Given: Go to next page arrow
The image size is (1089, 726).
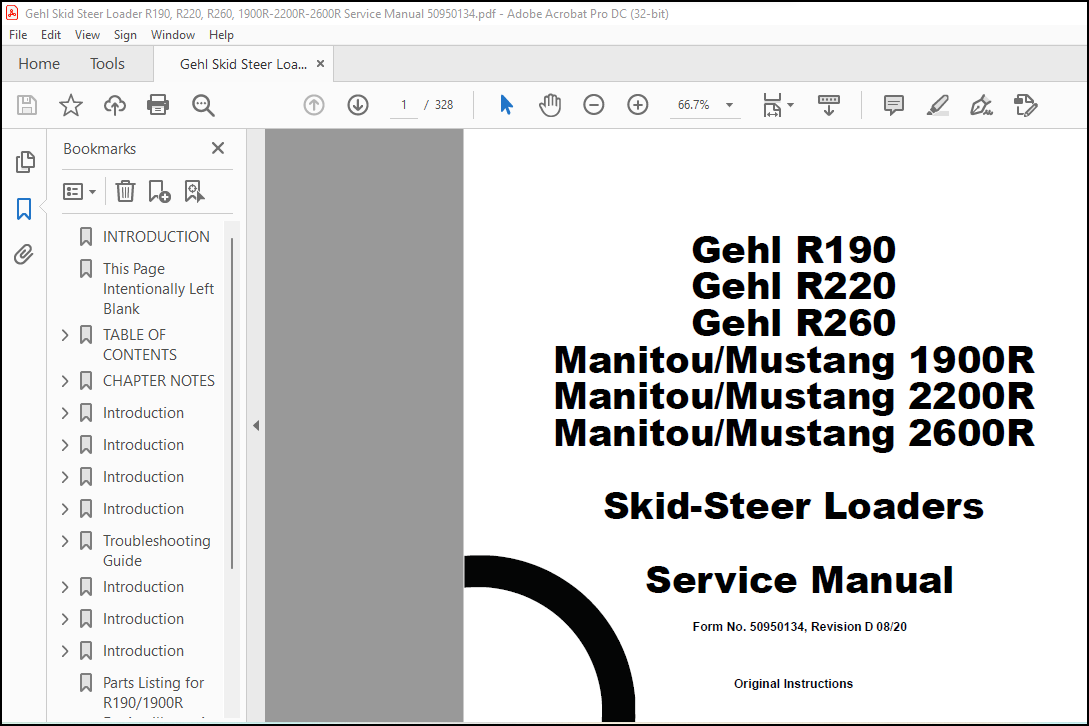Looking at the screenshot, I should [358, 105].
